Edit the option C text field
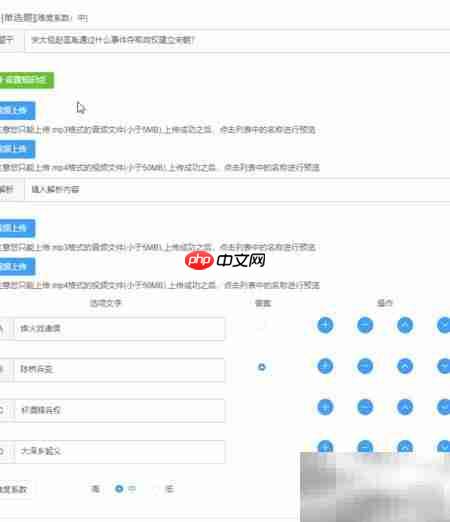This screenshot has height=522, width=450. (119, 410)
